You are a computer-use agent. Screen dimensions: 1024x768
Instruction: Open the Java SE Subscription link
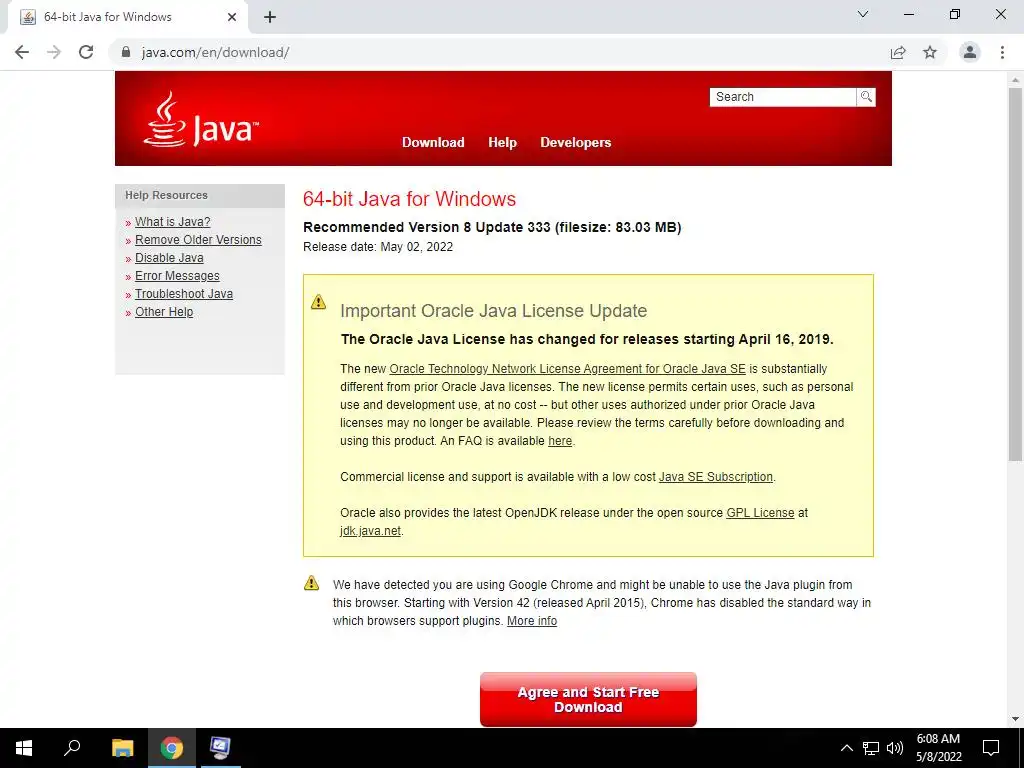click(x=716, y=477)
